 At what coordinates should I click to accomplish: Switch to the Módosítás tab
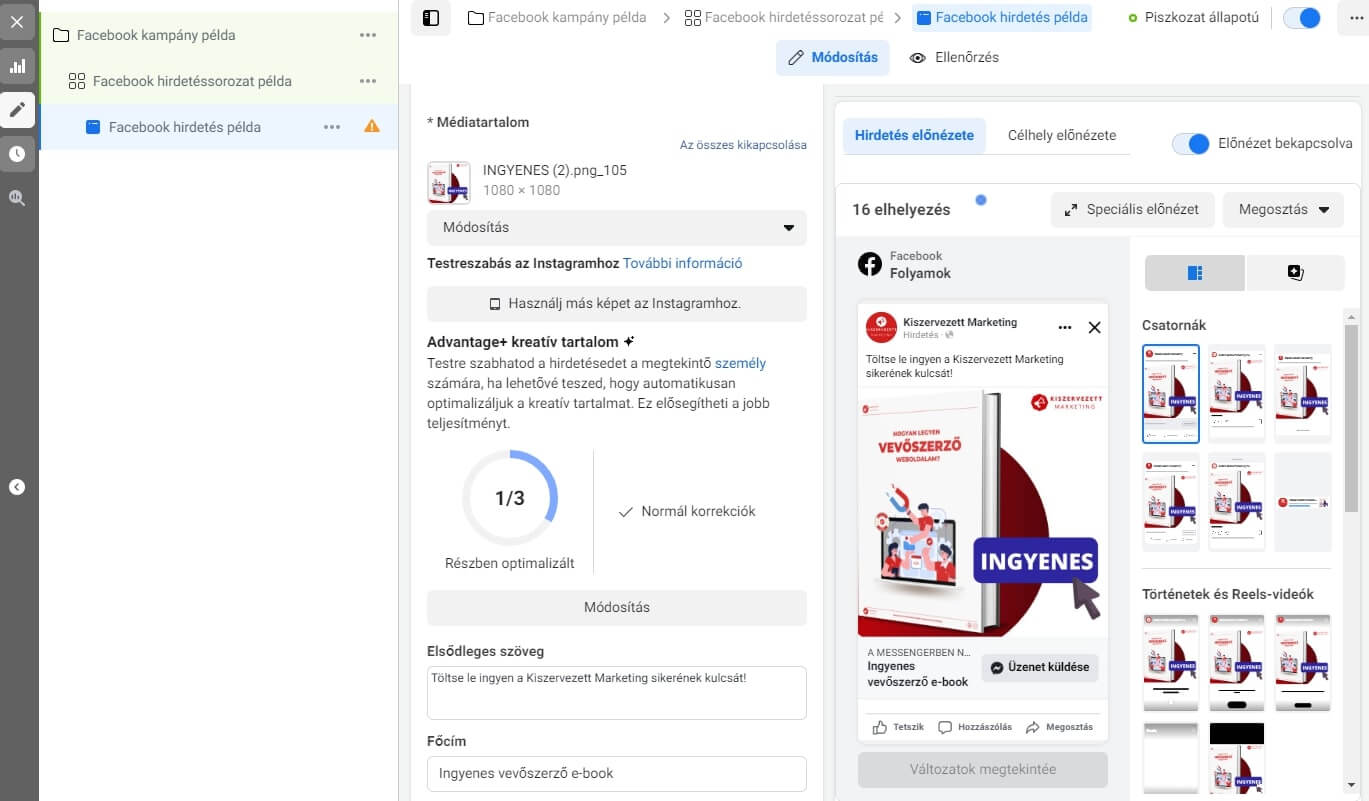click(x=833, y=58)
